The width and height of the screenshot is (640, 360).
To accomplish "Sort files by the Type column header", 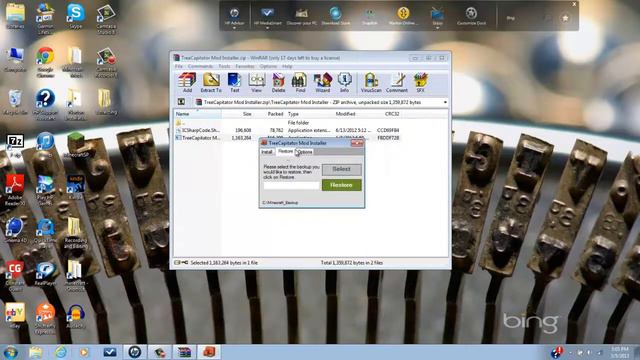I will [309, 114].
